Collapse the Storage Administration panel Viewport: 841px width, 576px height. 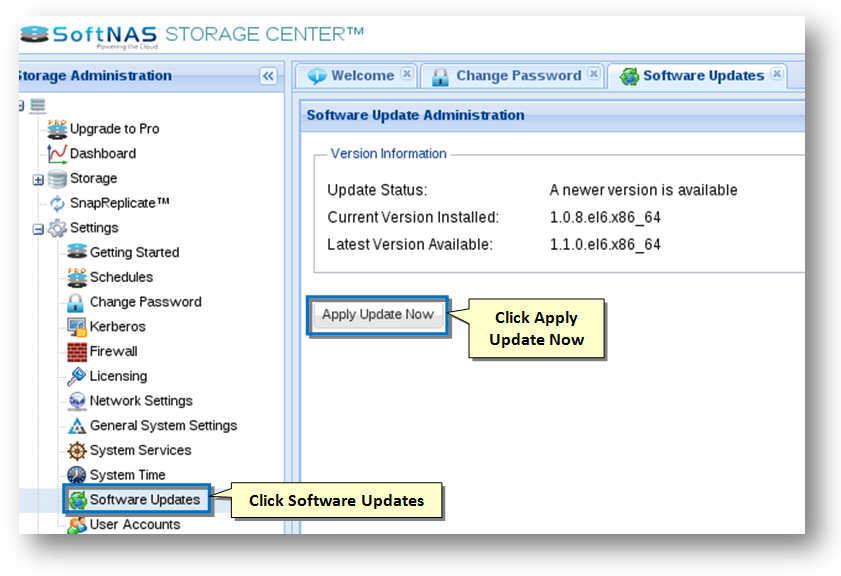268,76
